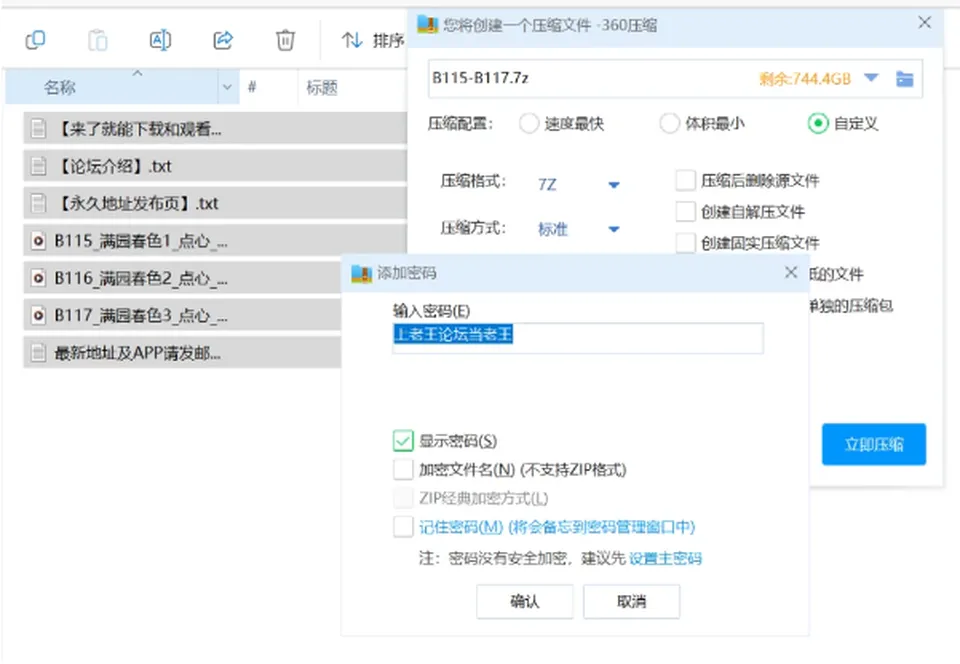Click the blue 立即压缩 button
960x664 pixels.
point(874,444)
